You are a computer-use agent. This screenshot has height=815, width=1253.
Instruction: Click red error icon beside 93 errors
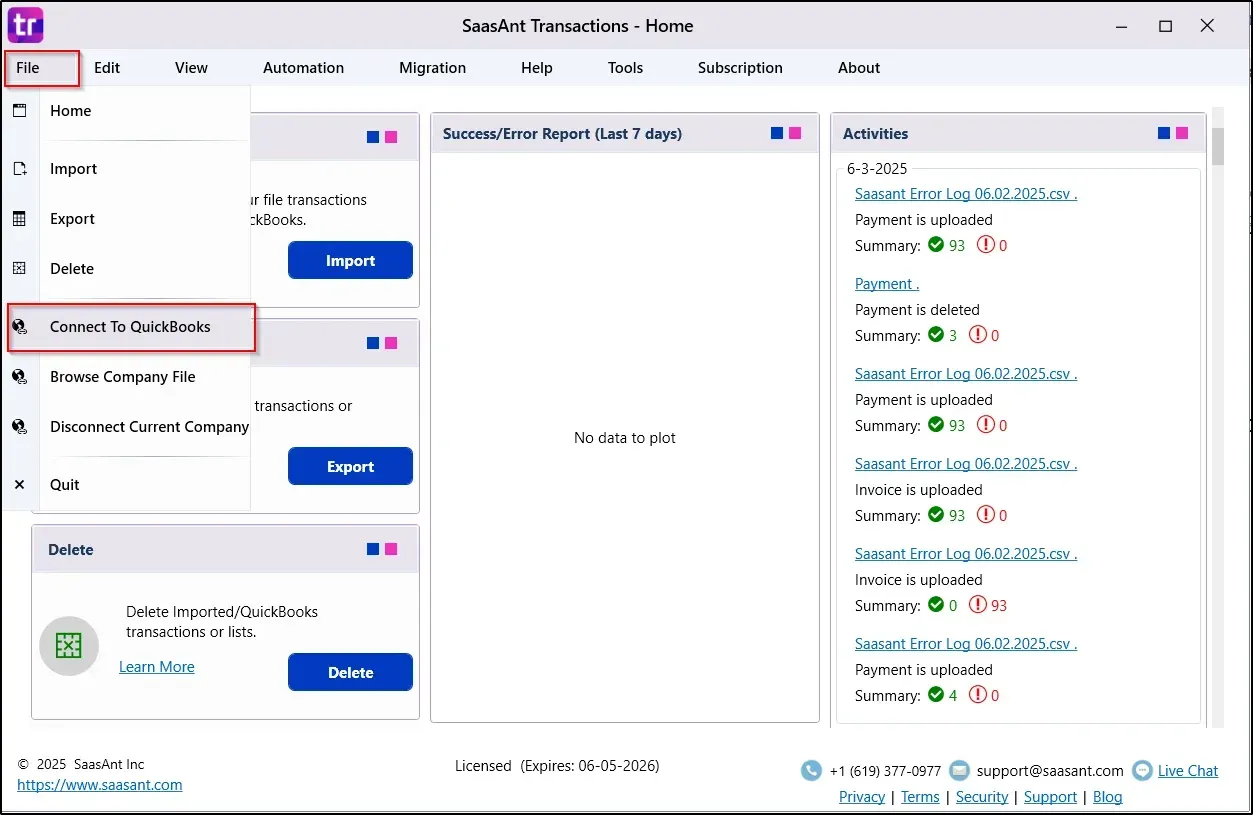pos(978,605)
